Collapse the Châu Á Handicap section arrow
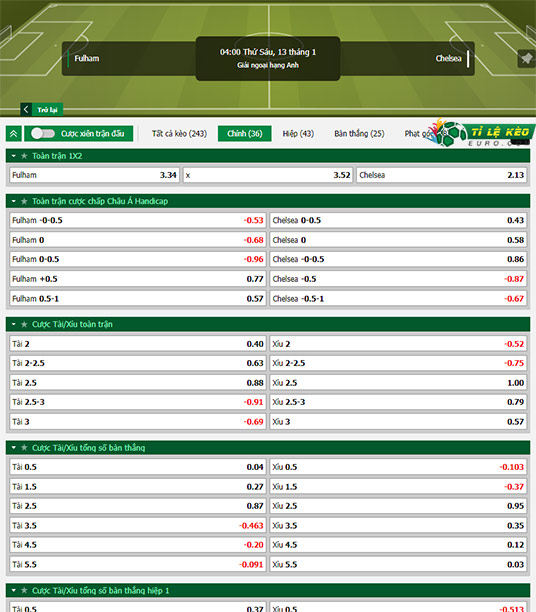Screen dimensions: 536x612 tap(14, 201)
